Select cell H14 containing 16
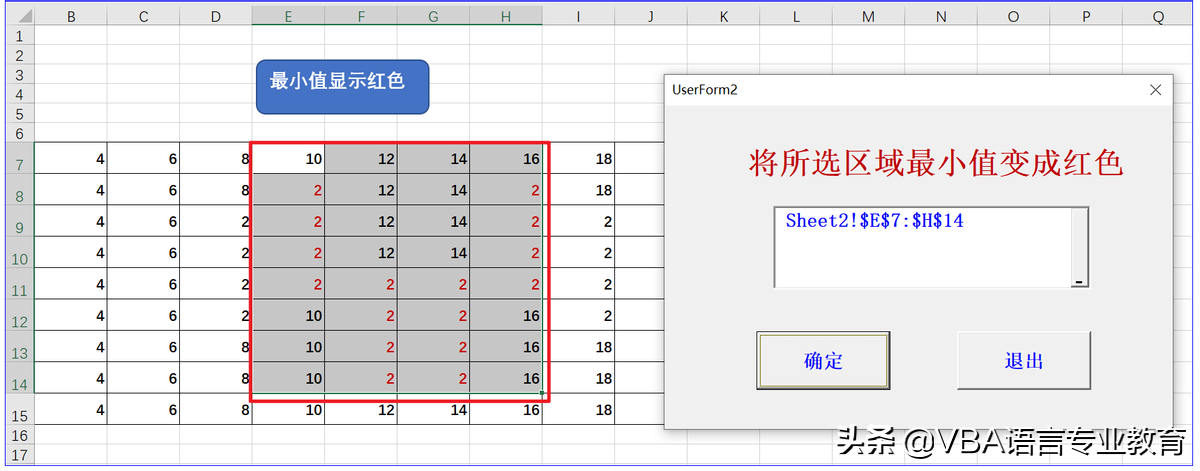 pyautogui.click(x=506, y=378)
